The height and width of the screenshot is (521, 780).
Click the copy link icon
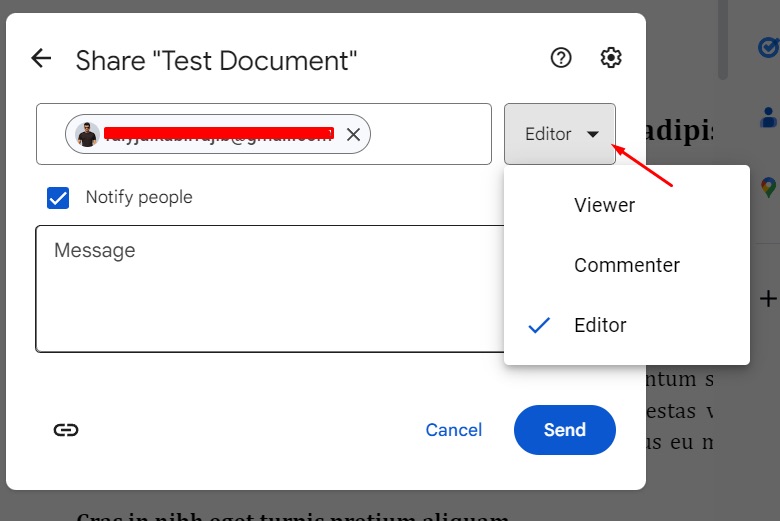pos(66,430)
